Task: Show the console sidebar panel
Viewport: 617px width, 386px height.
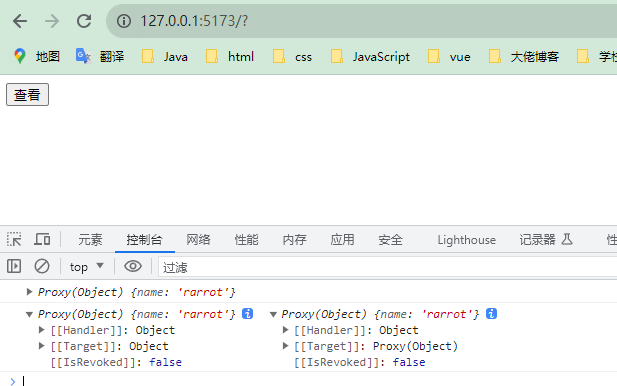Action: 14,266
